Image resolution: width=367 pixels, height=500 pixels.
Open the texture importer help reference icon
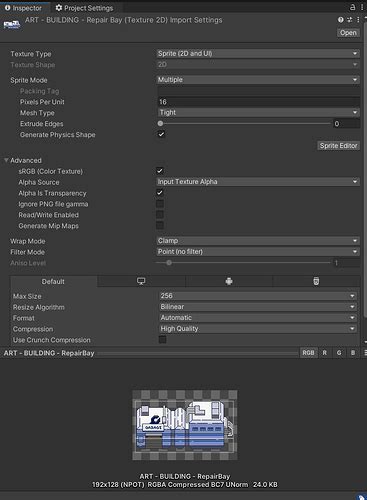(x=340, y=20)
